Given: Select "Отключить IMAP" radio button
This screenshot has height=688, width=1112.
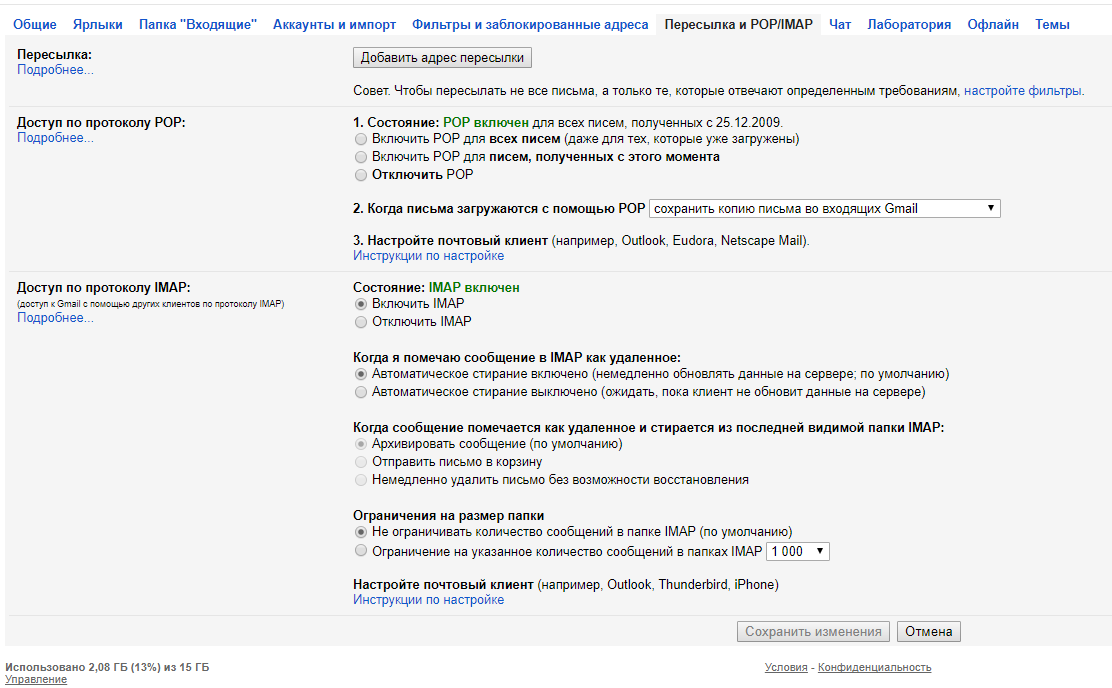Looking at the screenshot, I should 361,322.
